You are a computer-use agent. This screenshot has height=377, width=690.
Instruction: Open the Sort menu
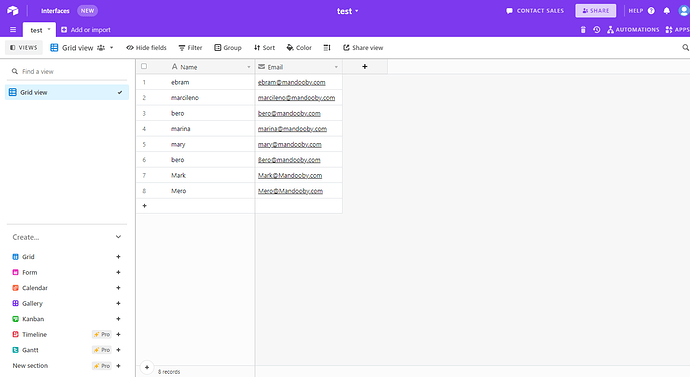click(x=264, y=48)
